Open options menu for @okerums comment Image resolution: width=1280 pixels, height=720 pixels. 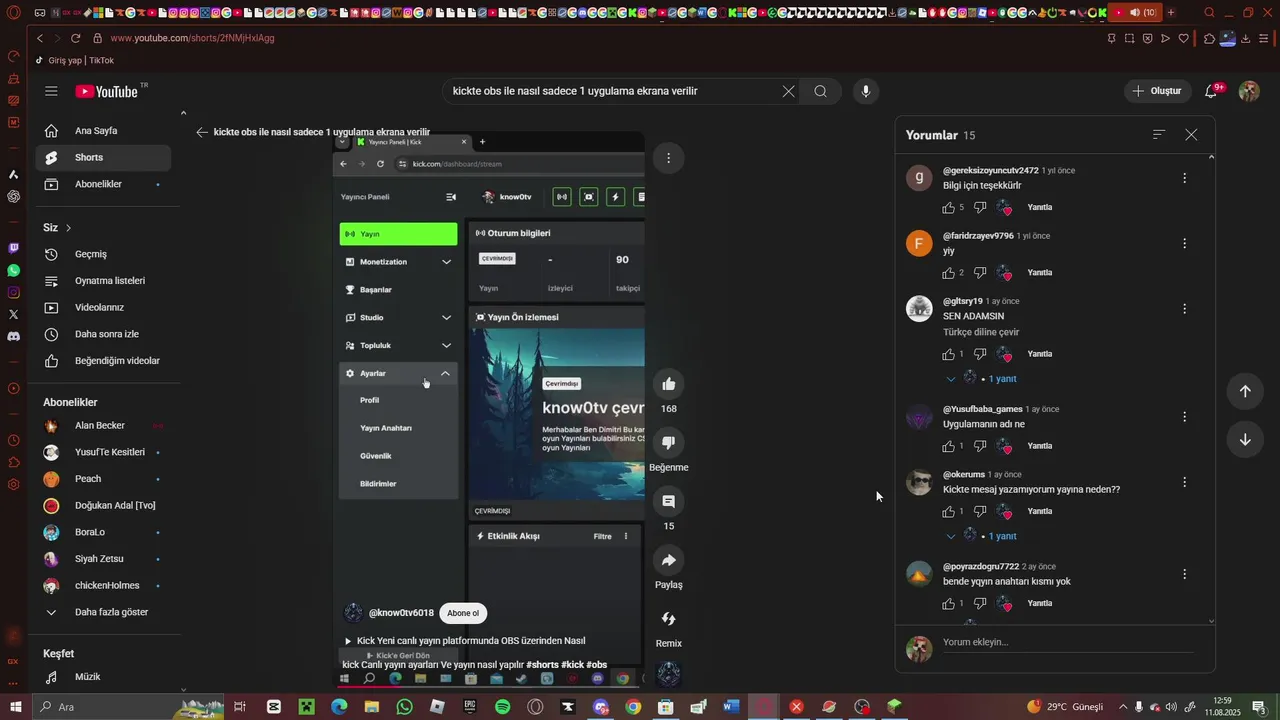click(1185, 482)
